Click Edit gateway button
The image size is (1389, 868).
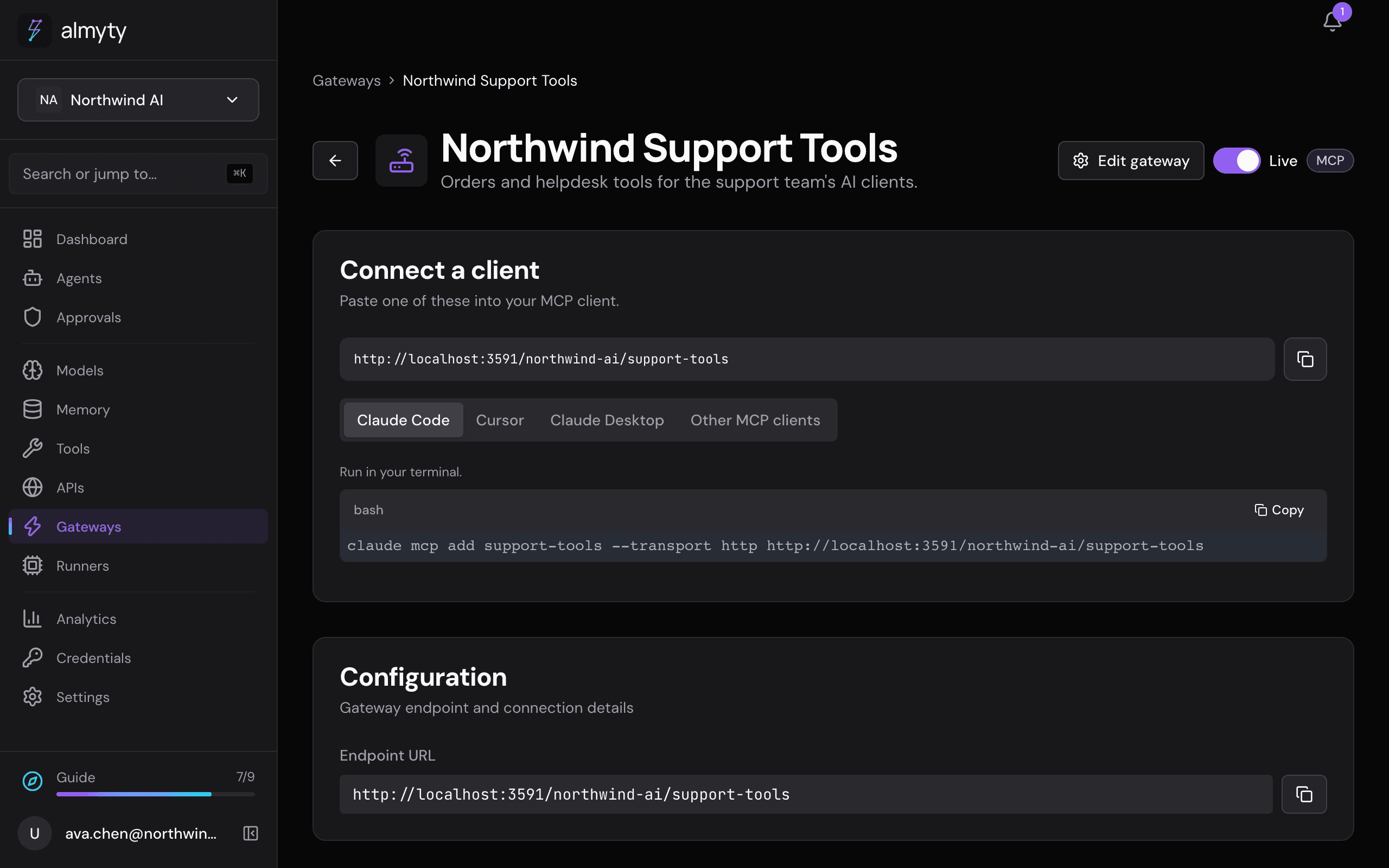(1131, 161)
